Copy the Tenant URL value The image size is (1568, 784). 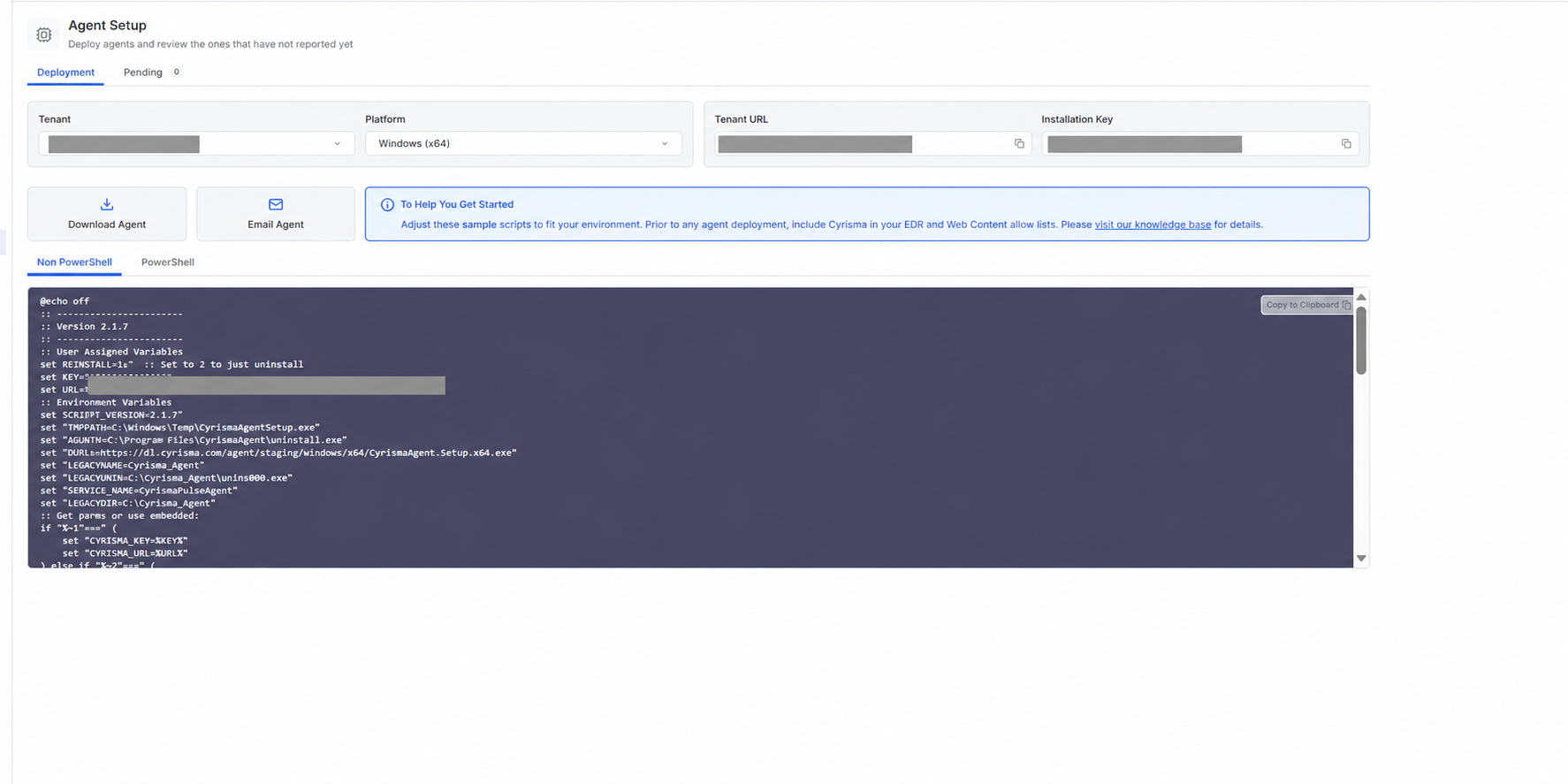coord(1019,144)
